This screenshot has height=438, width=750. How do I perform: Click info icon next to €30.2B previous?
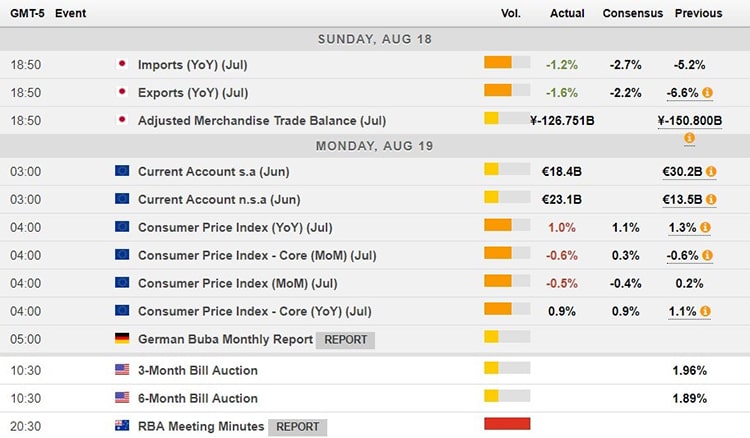709,171
